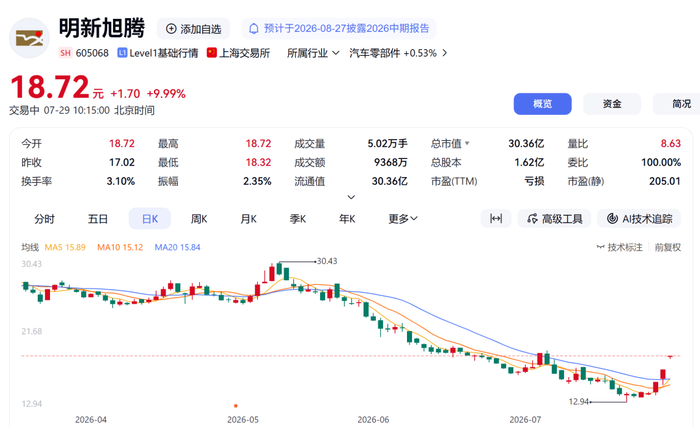Click MA10 15.12 indicator label

click(x=120, y=247)
